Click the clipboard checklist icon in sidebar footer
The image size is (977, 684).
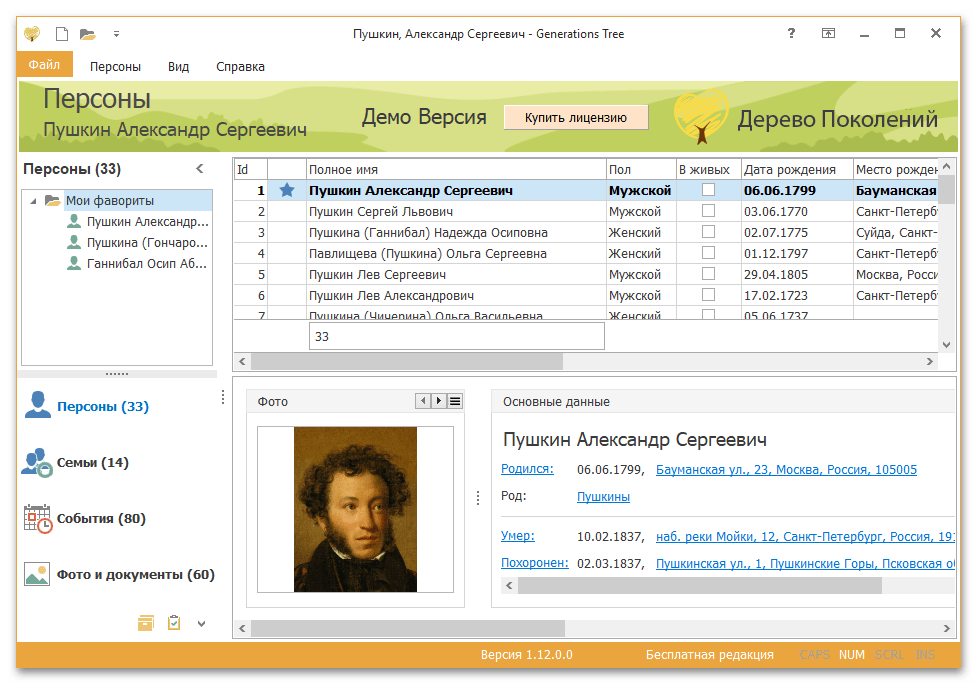174,623
